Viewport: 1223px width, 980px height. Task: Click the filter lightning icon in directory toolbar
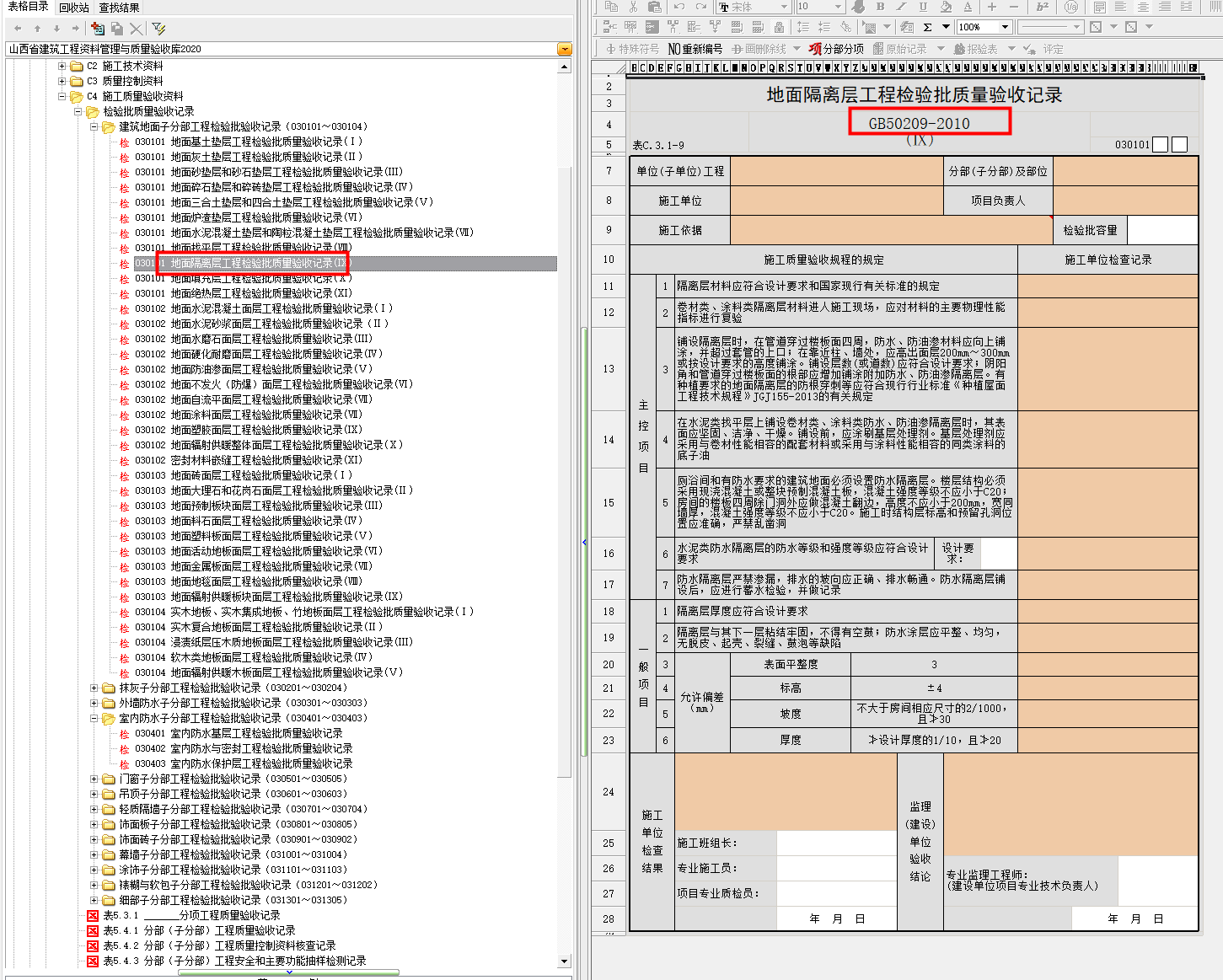[x=158, y=29]
